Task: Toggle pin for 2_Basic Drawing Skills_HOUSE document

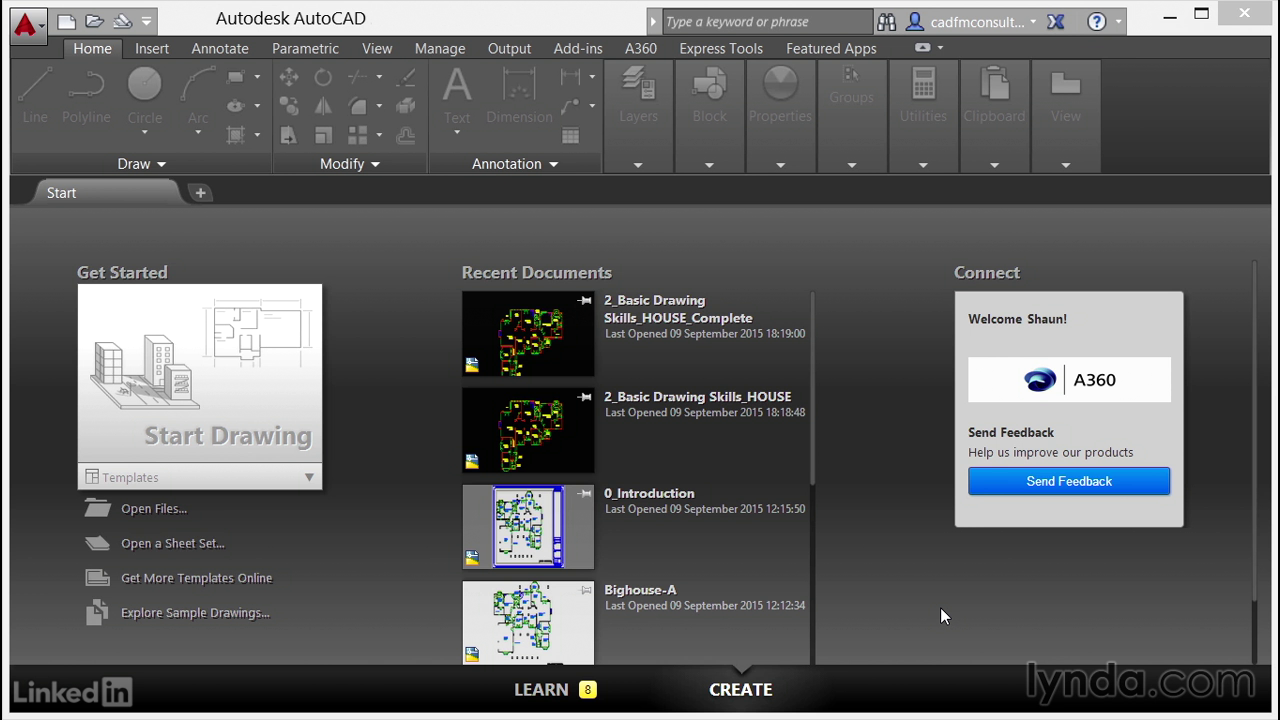Action: pos(585,397)
